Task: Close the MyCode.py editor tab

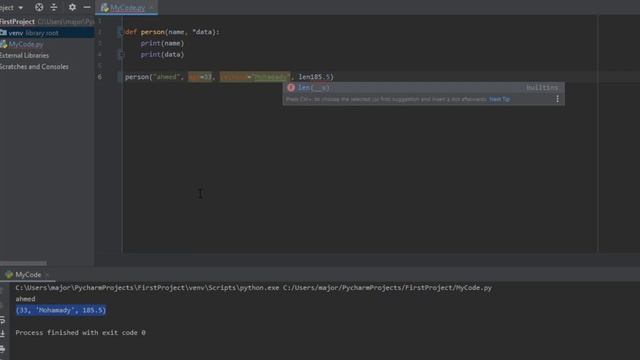Action: click(x=151, y=7)
